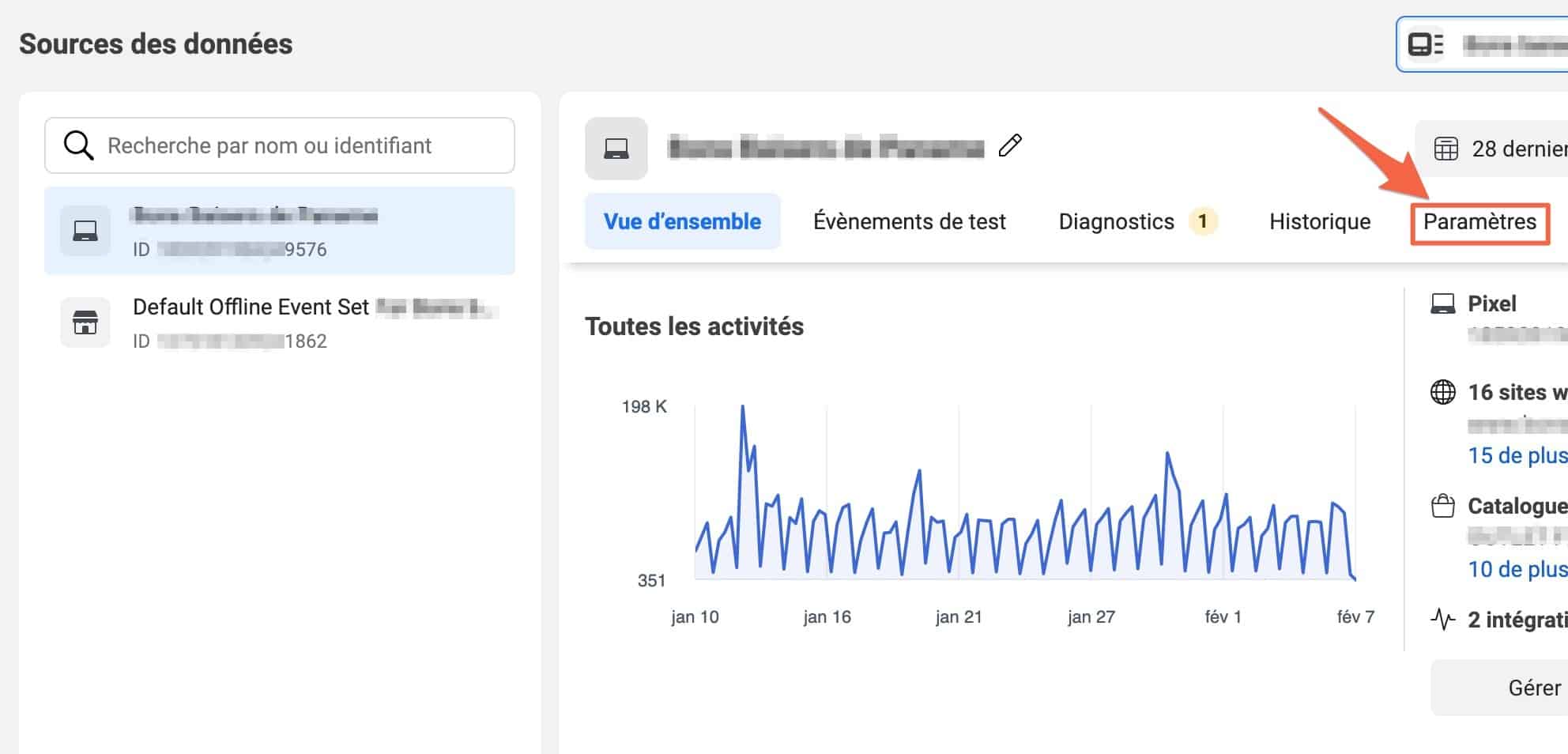Click the Diagnostics badge showing 1
1568x754 pixels.
coord(1203,221)
